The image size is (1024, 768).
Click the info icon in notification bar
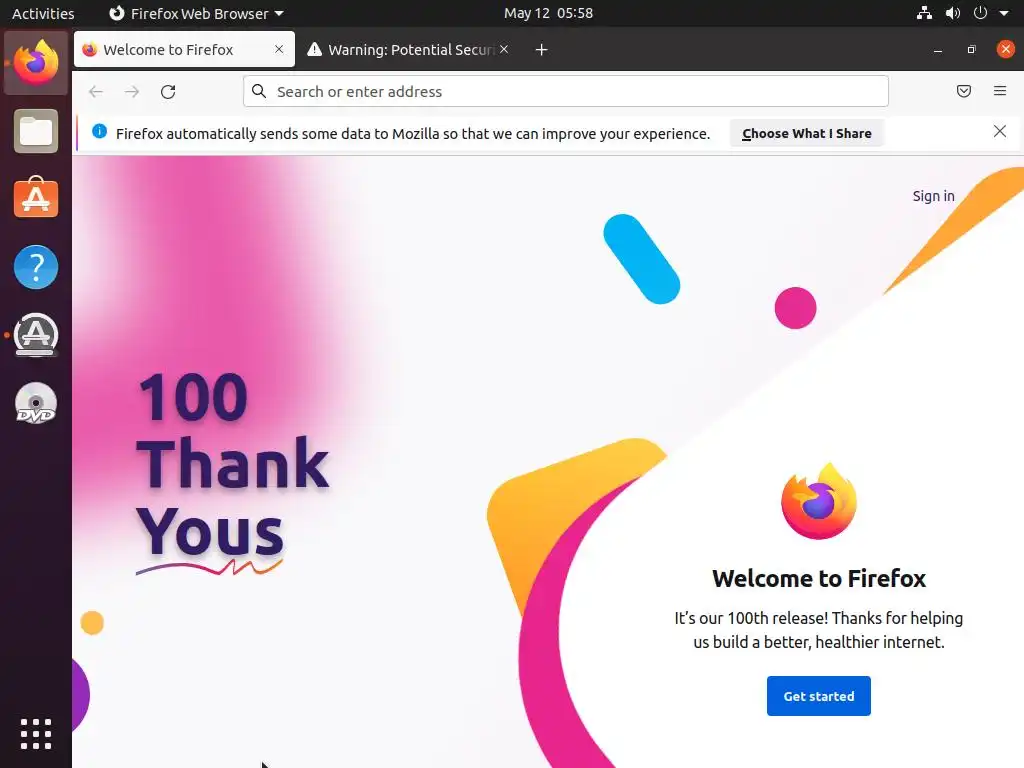point(99,131)
